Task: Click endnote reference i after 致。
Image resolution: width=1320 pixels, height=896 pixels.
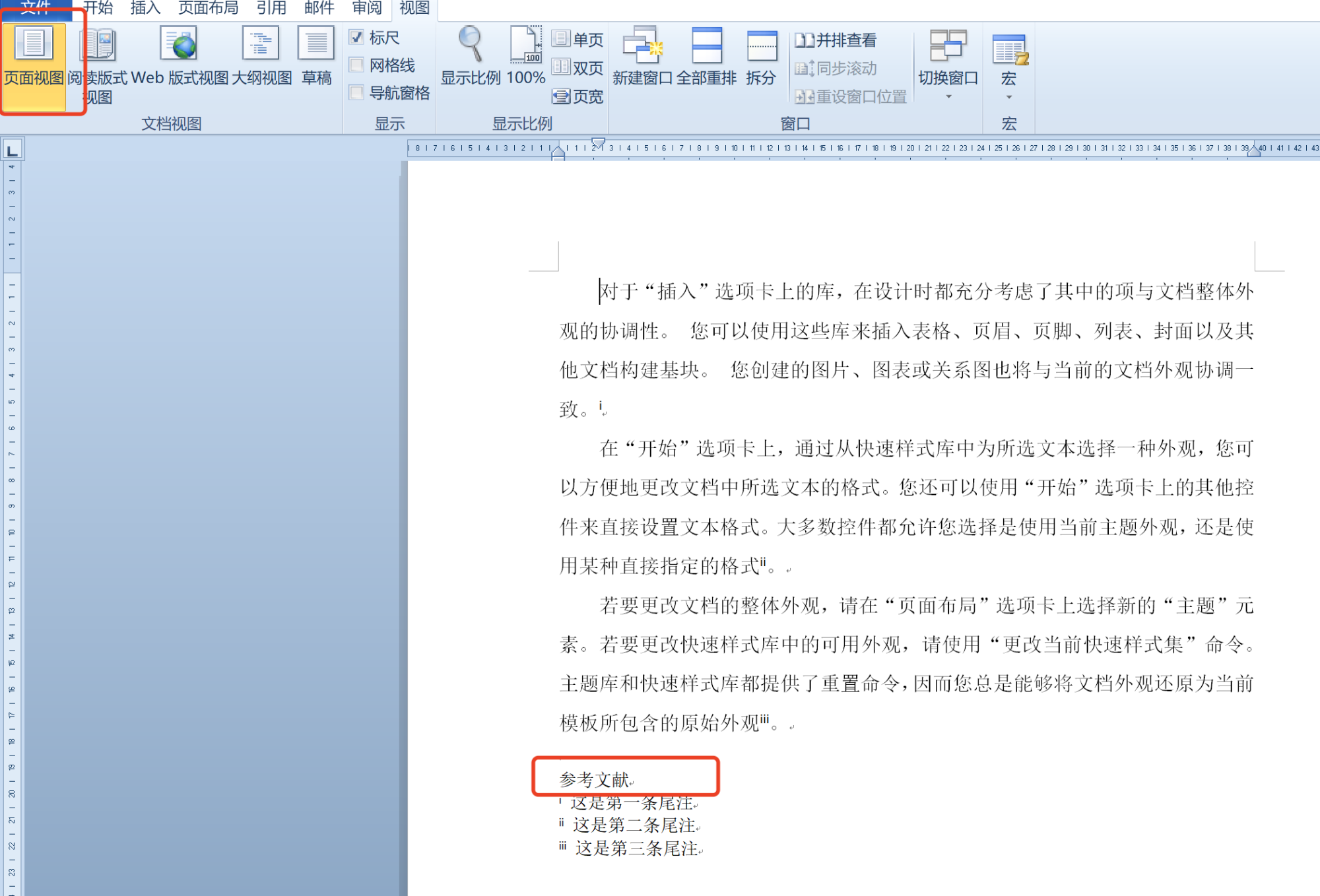Action: coord(601,405)
